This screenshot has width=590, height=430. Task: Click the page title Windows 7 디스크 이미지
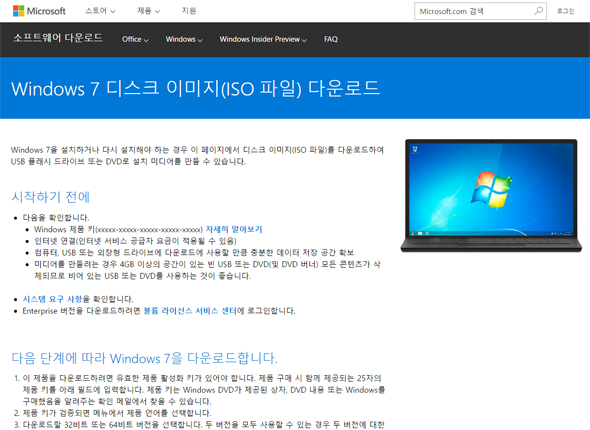pyautogui.click(x=195, y=89)
